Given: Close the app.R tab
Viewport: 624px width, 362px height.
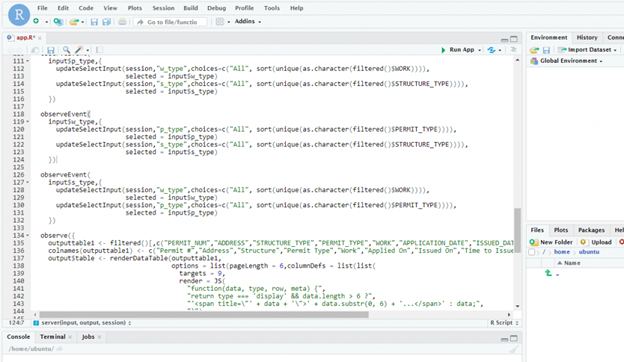Looking at the screenshot, I should pyautogui.click(x=40, y=38).
